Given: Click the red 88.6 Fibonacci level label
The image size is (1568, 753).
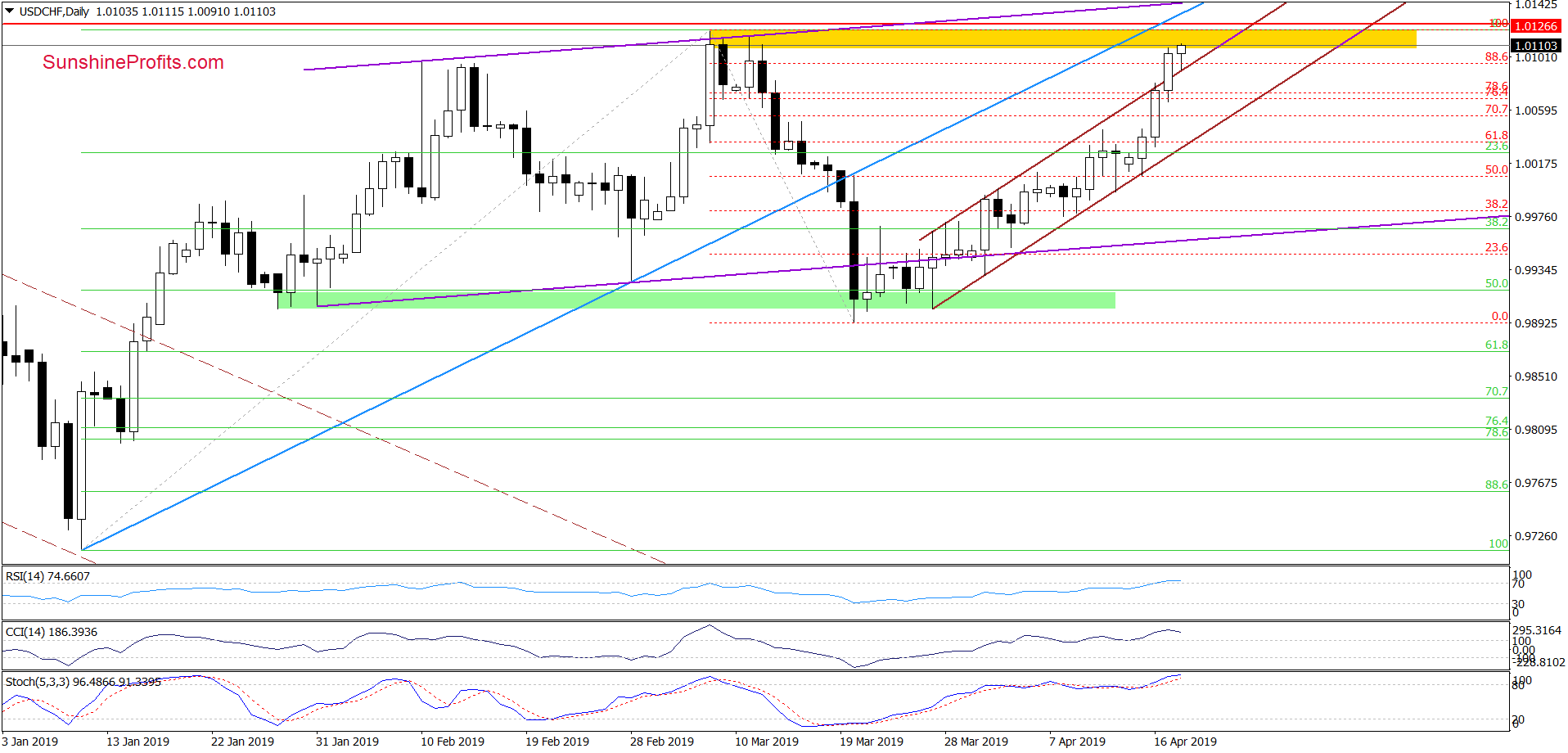Looking at the screenshot, I should click(1497, 56).
